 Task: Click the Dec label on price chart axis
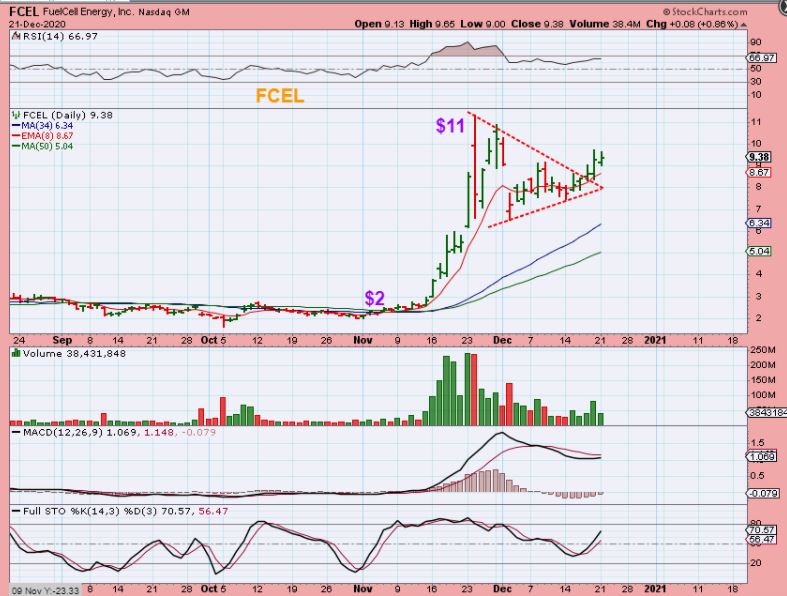point(502,340)
